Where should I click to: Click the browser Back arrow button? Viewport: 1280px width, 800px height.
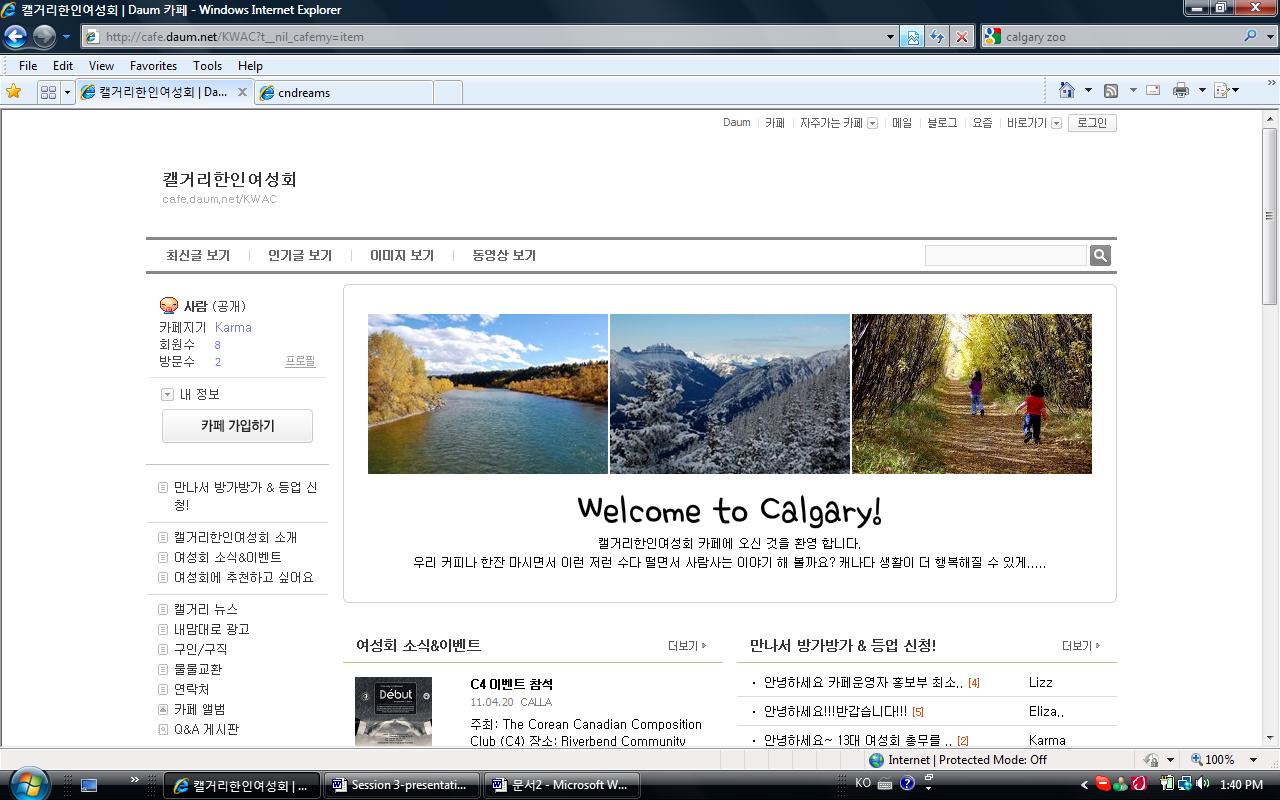click(x=15, y=37)
